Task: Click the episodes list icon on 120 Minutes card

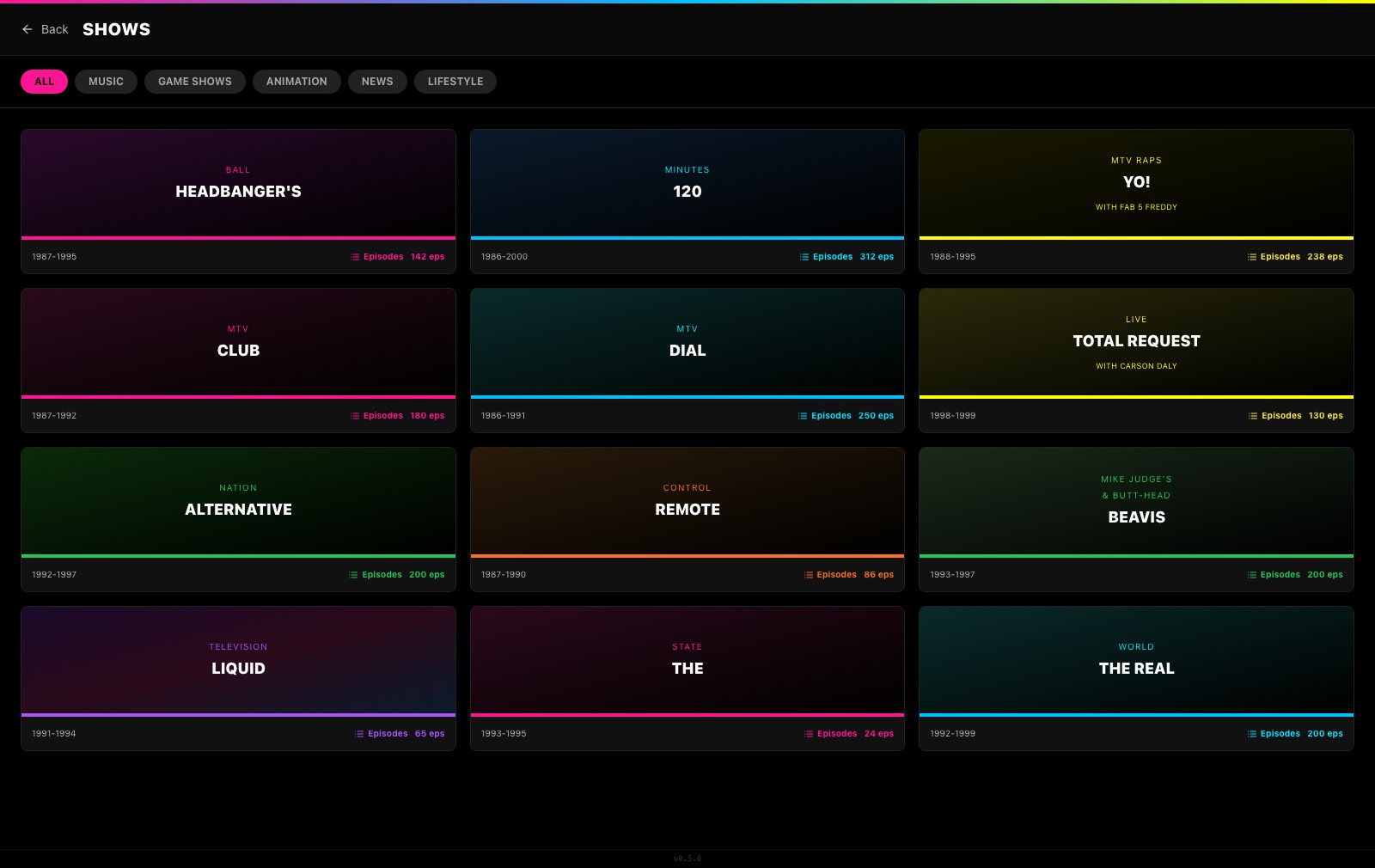Action: click(804, 257)
